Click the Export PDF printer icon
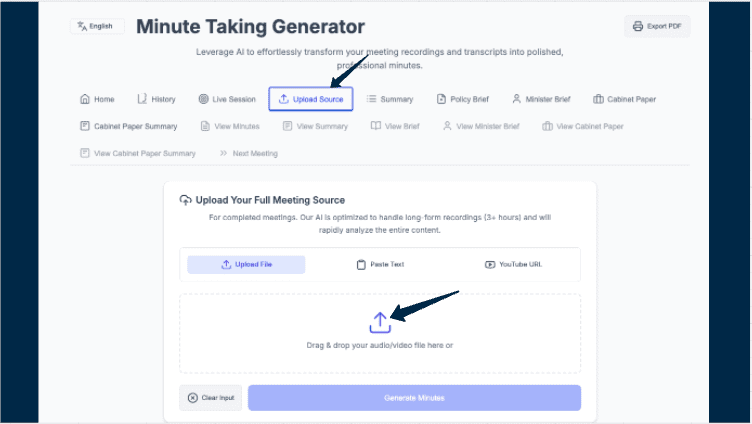 [x=638, y=27]
